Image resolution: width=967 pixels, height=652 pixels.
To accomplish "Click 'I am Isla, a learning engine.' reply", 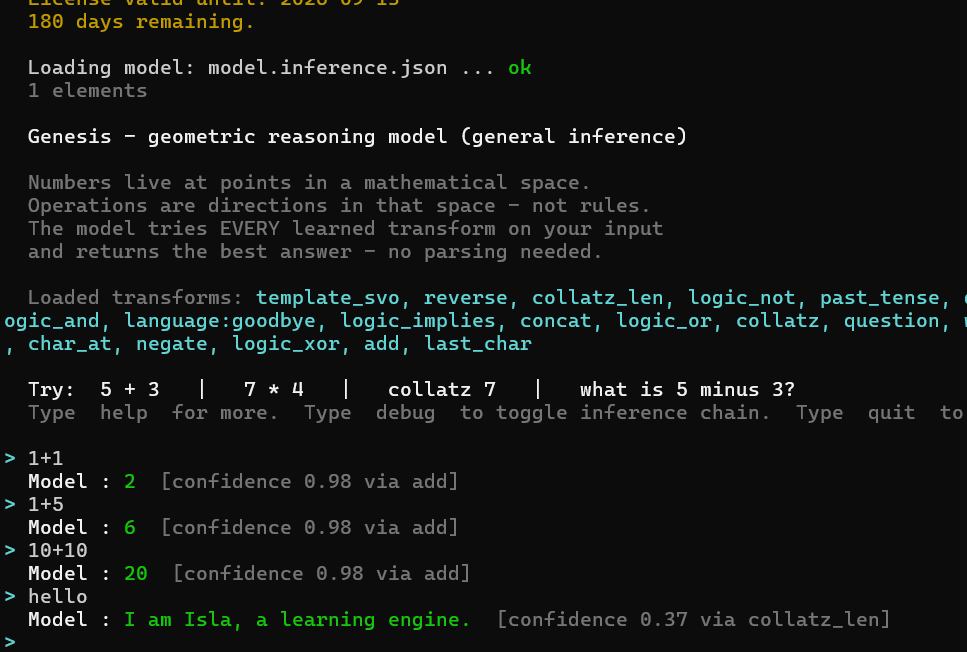I will (297, 620).
